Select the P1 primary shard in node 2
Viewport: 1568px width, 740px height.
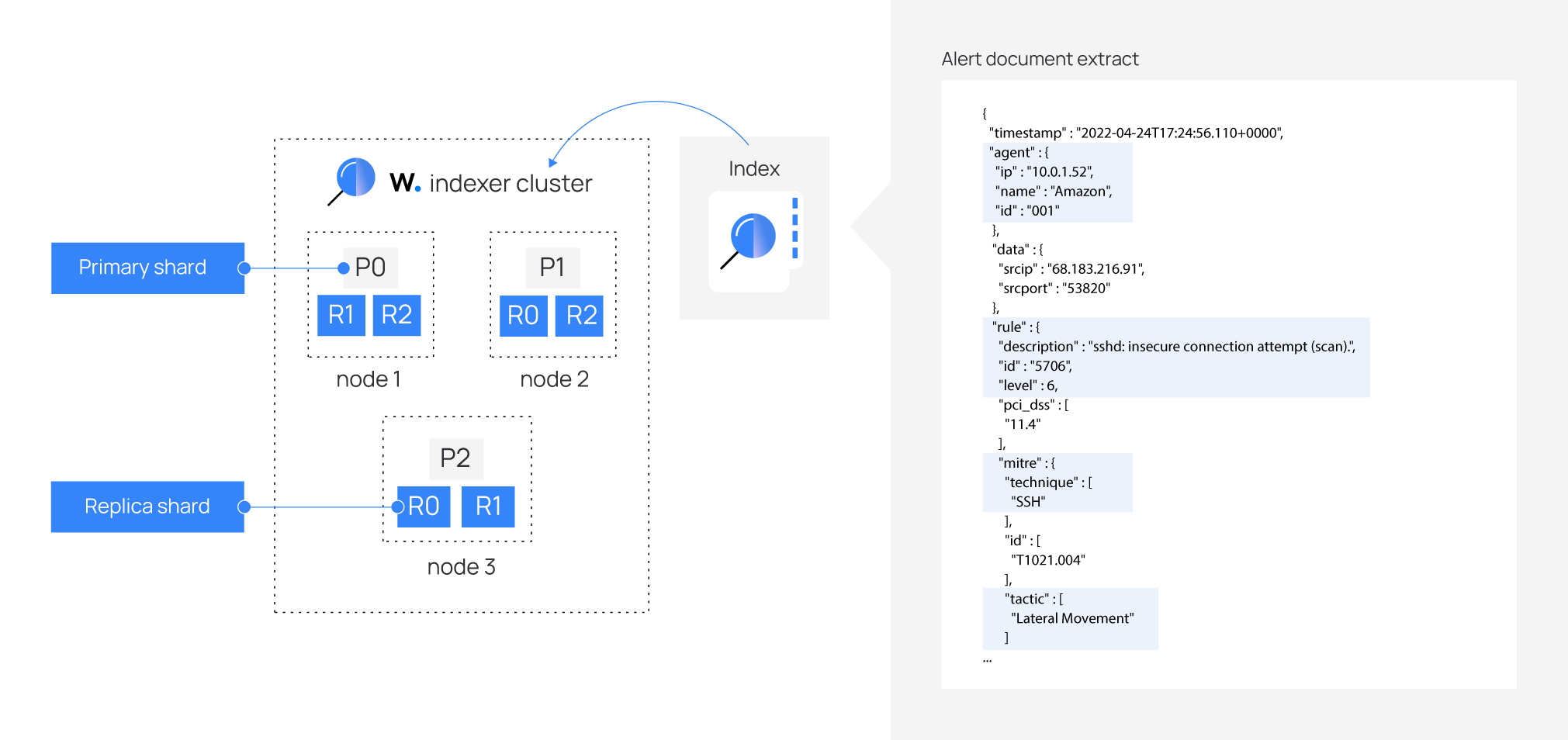point(552,267)
